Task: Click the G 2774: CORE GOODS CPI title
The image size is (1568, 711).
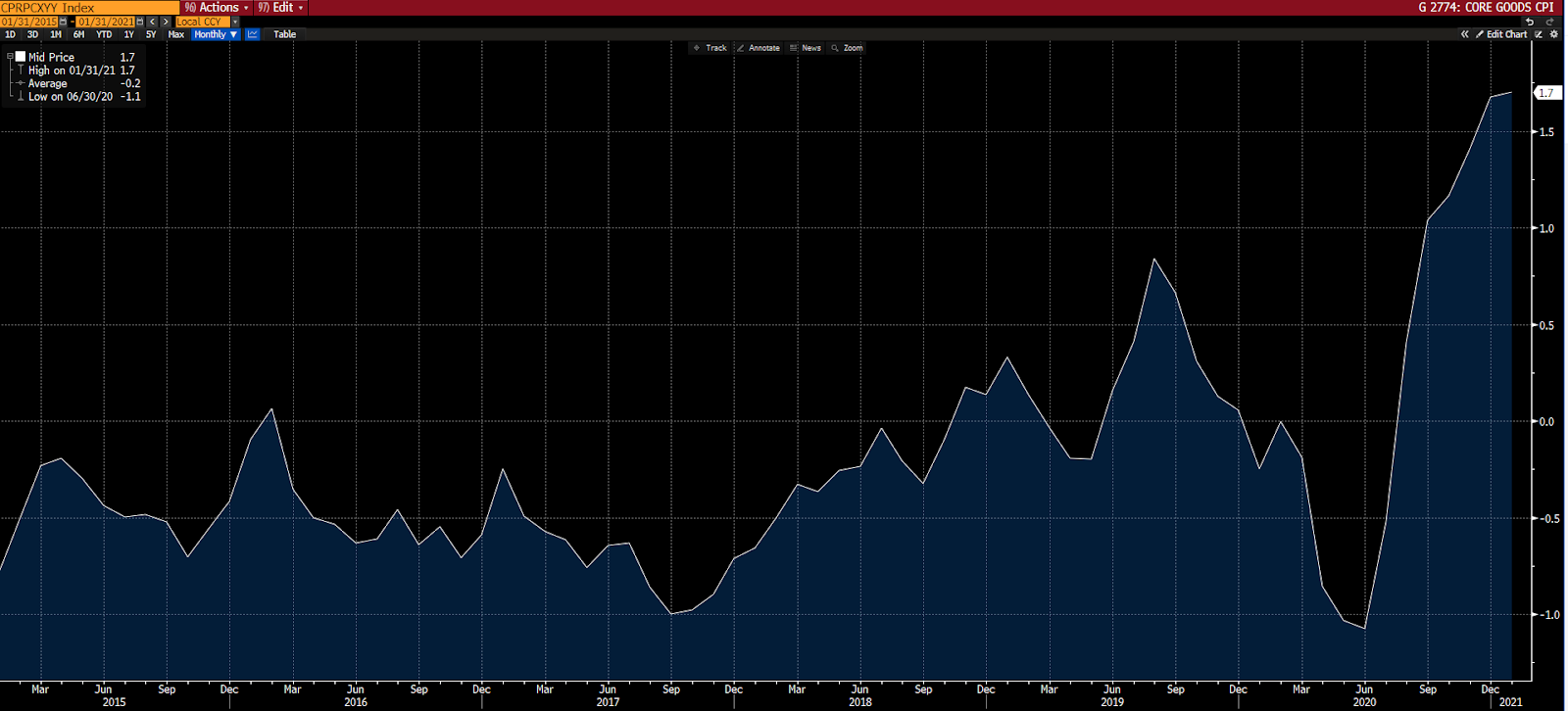Action: [1486, 7]
